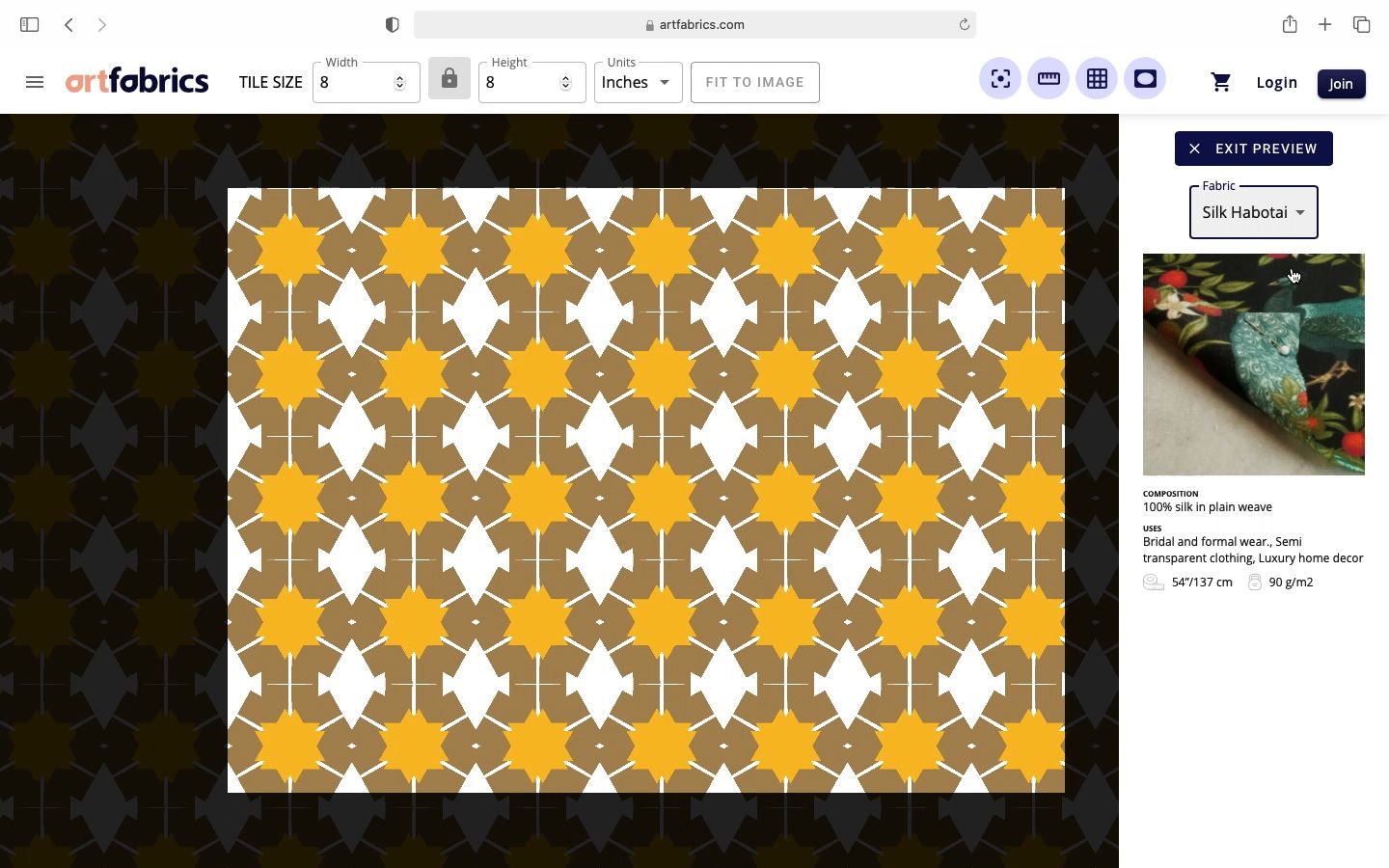Open the Units dropdown showing Inches

[638, 82]
